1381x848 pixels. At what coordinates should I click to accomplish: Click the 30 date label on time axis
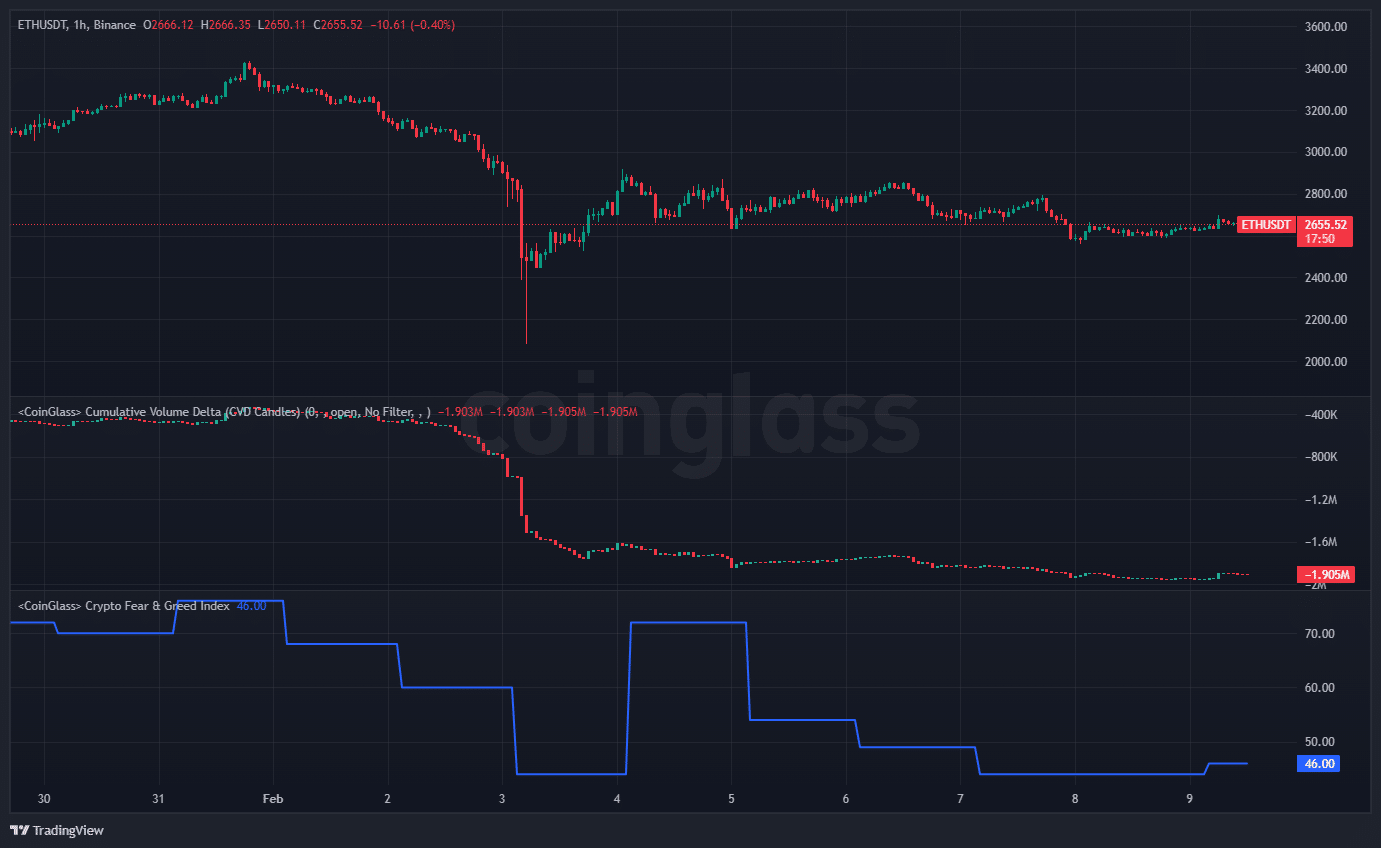(x=43, y=799)
